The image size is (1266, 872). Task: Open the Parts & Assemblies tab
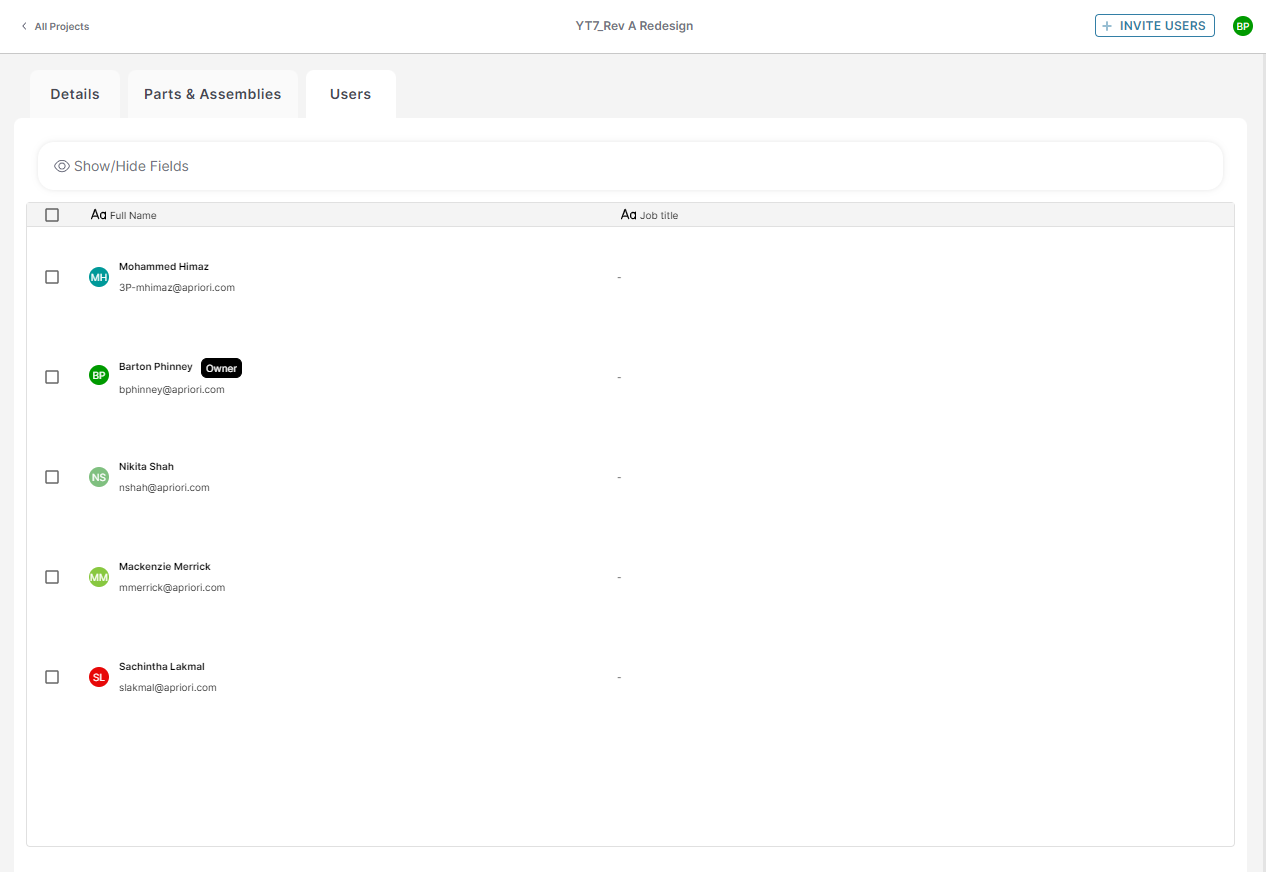[x=212, y=94]
